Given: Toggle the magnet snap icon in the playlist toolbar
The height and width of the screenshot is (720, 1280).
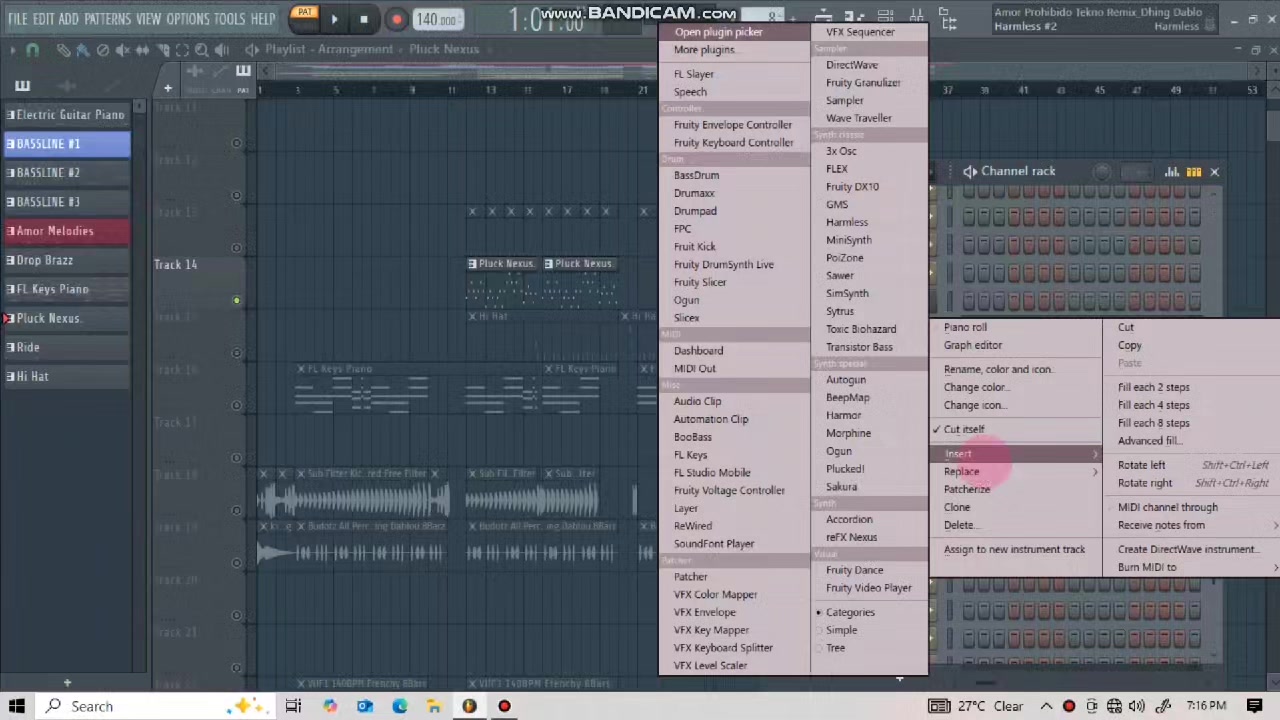Looking at the screenshot, I should pos(32,50).
